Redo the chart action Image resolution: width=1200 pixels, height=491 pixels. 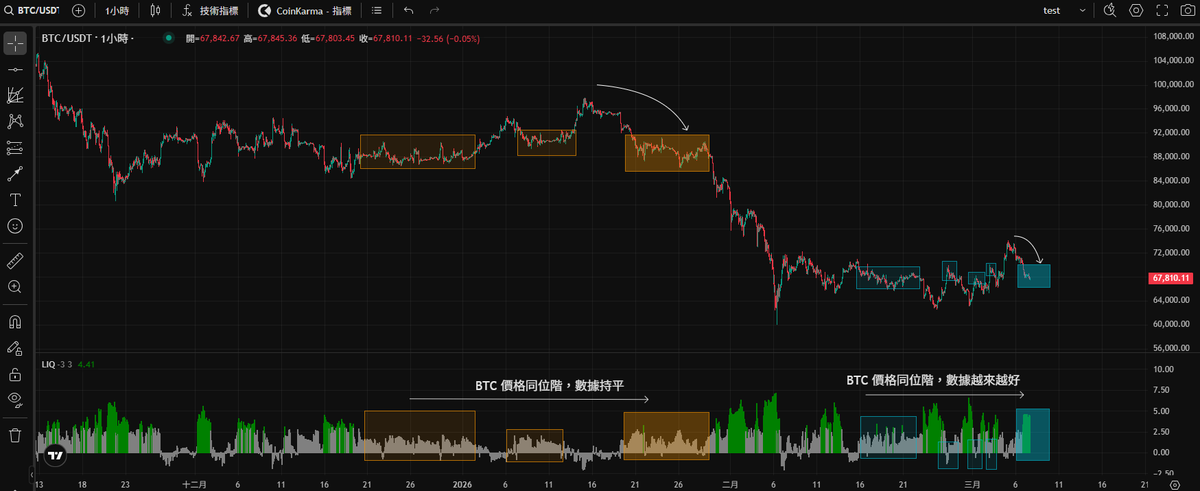pos(434,10)
